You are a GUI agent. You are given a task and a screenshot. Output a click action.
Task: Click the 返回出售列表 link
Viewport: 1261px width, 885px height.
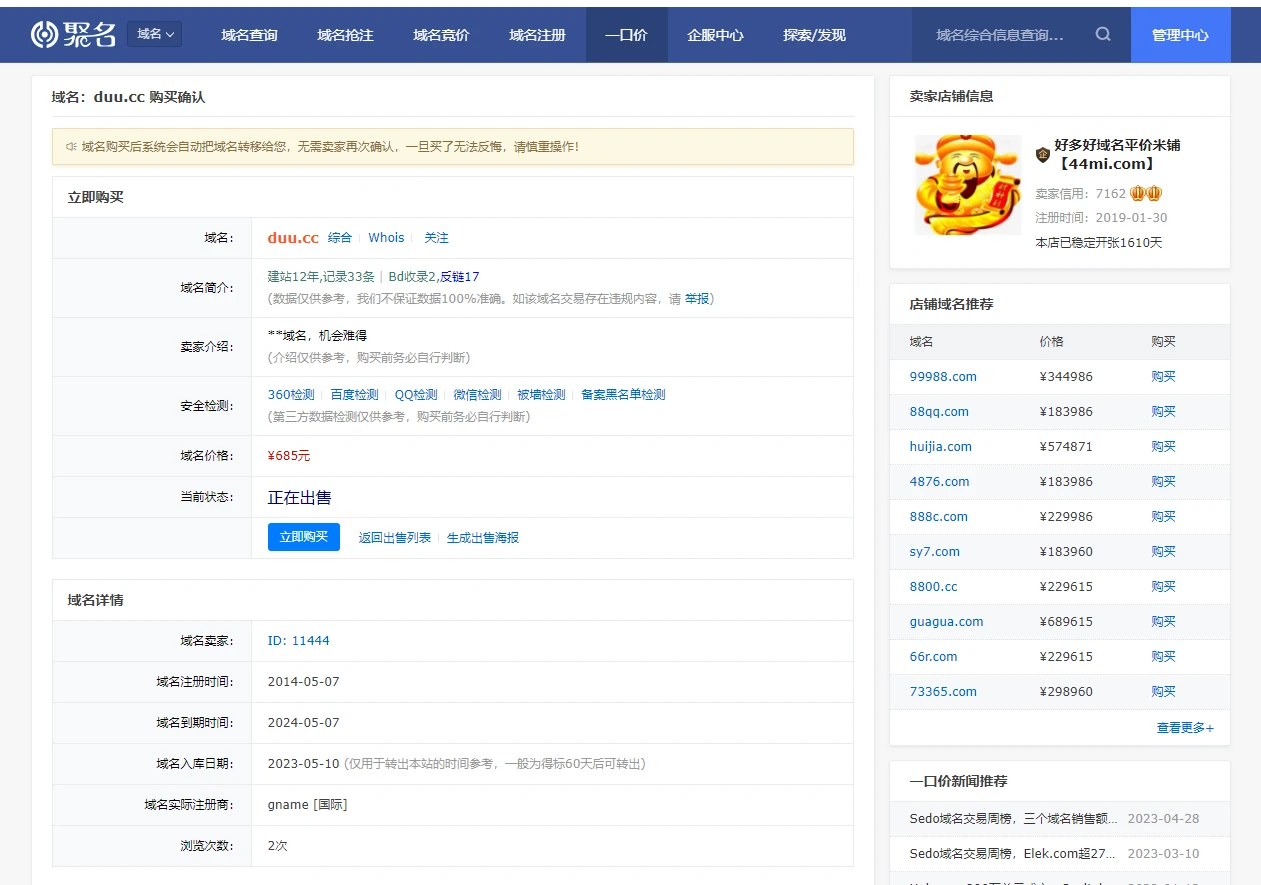pos(395,538)
